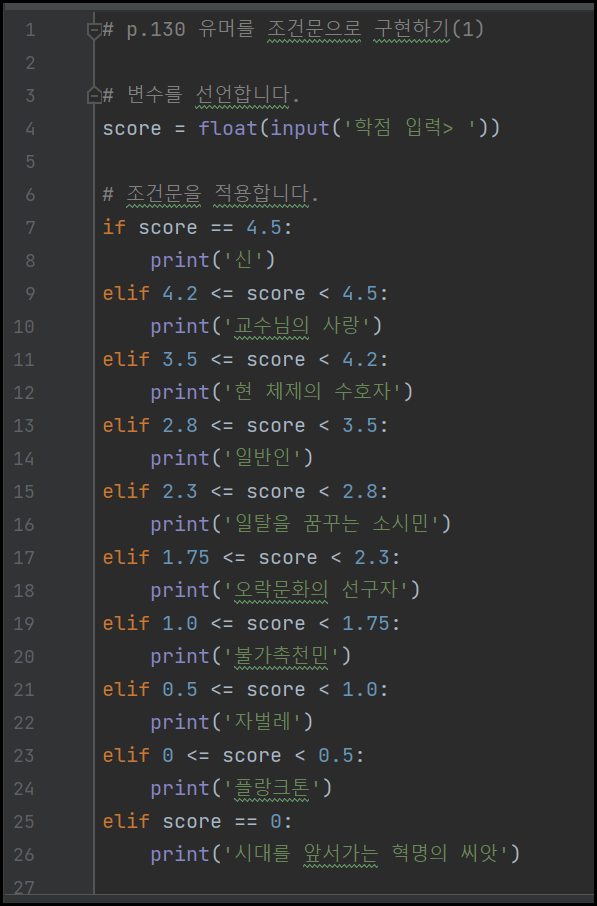This screenshot has width=597, height=906.
Task: Click the string '일반인'
Action: tap(262, 458)
